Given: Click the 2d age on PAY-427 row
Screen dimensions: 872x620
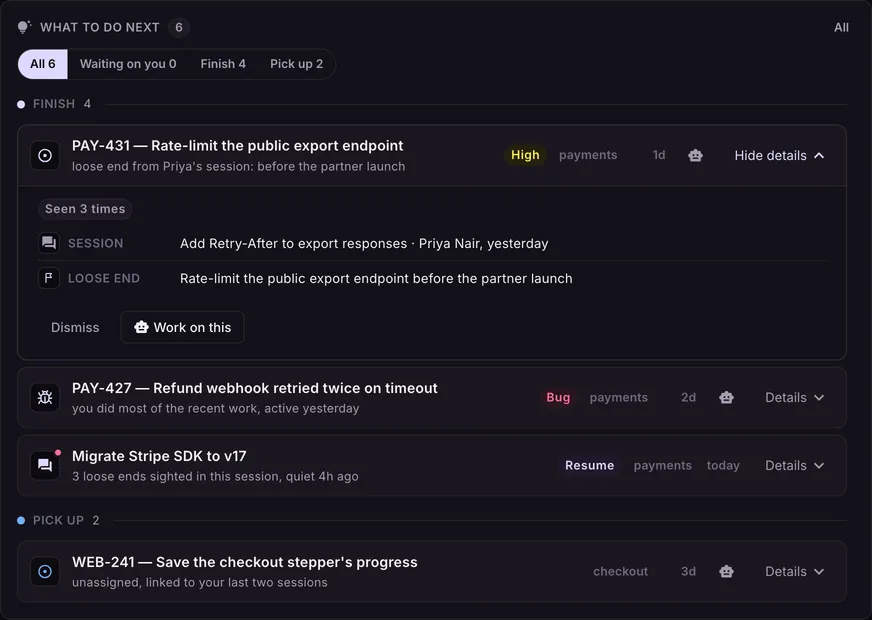Looking at the screenshot, I should coord(688,398).
